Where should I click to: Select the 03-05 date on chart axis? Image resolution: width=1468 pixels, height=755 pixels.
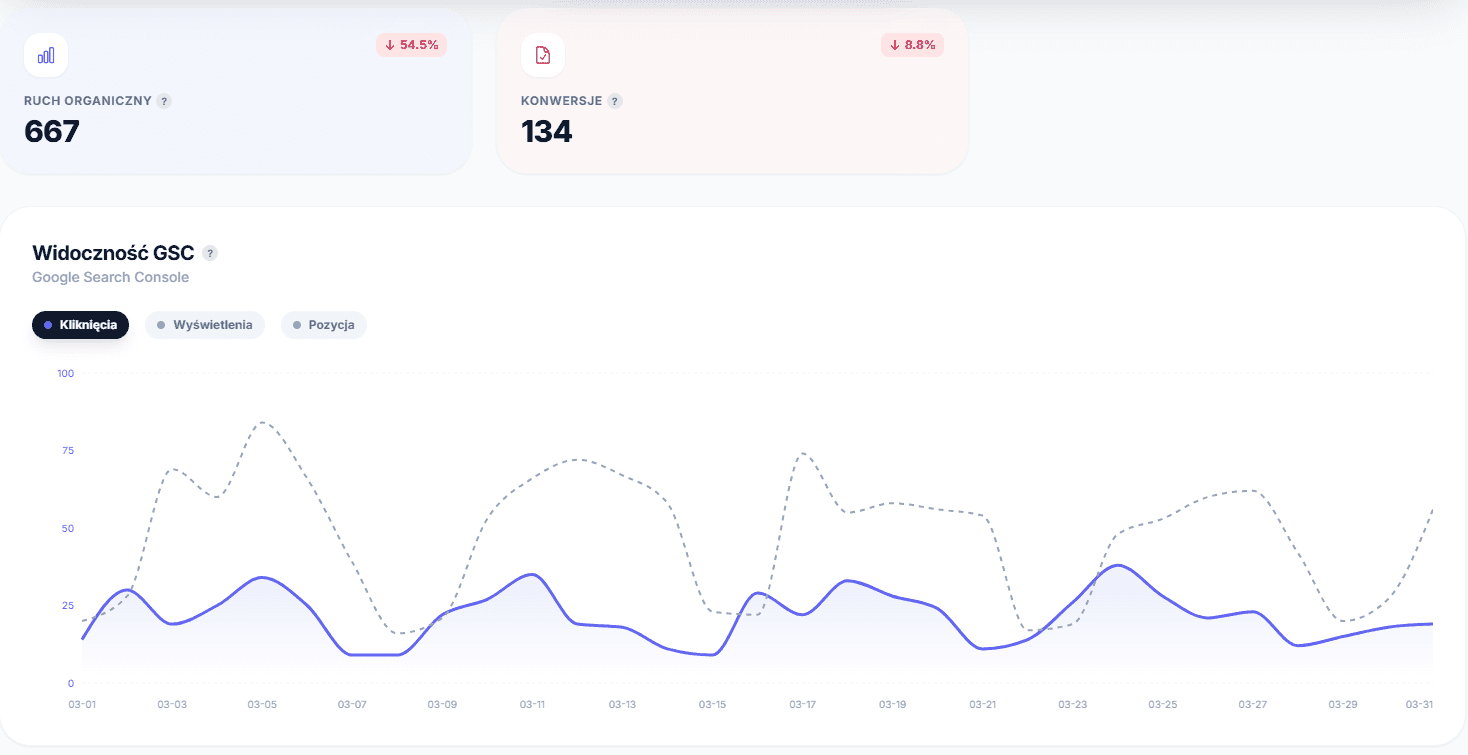pyautogui.click(x=262, y=704)
